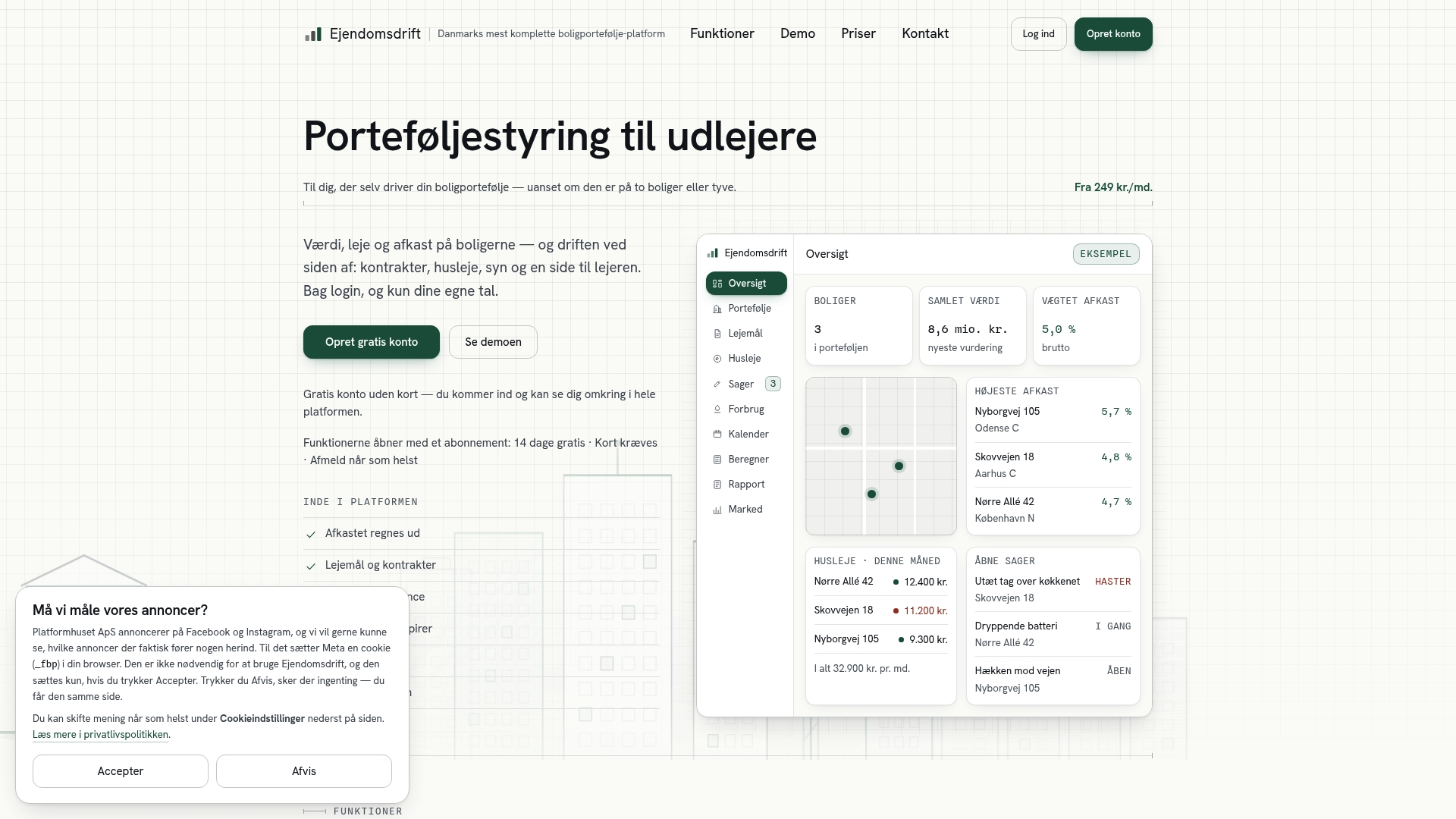Click the "Fra 249 kr./md." price text
The image size is (1456, 819).
click(x=1113, y=187)
